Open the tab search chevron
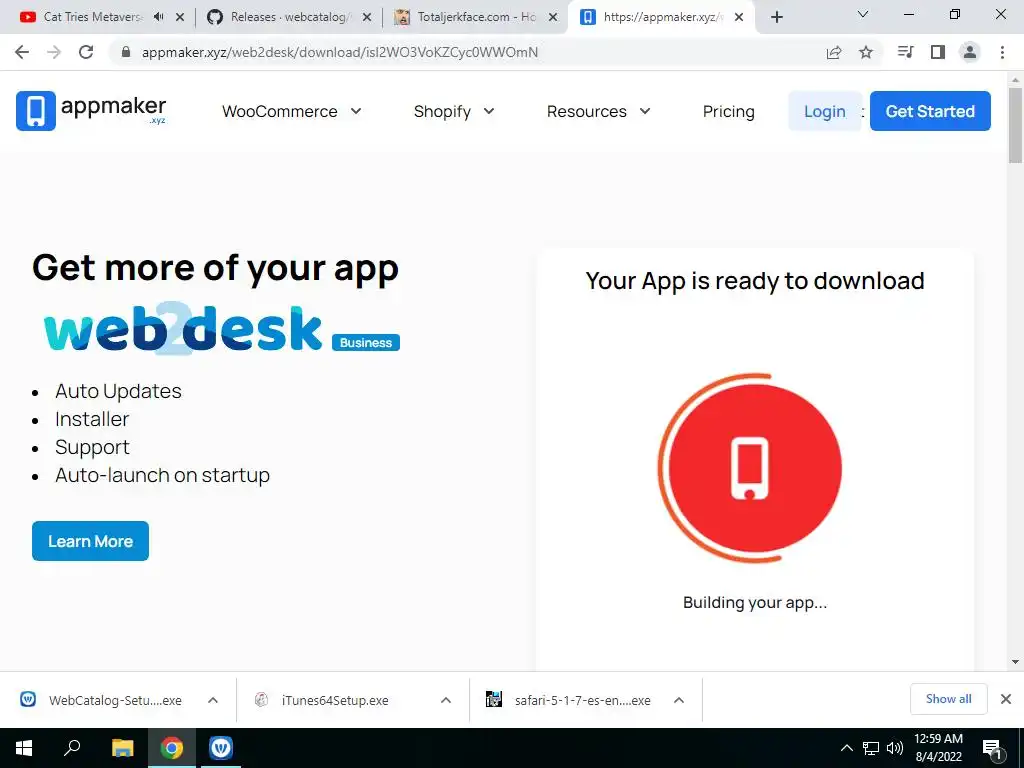1024x768 pixels. pyautogui.click(x=863, y=14)
